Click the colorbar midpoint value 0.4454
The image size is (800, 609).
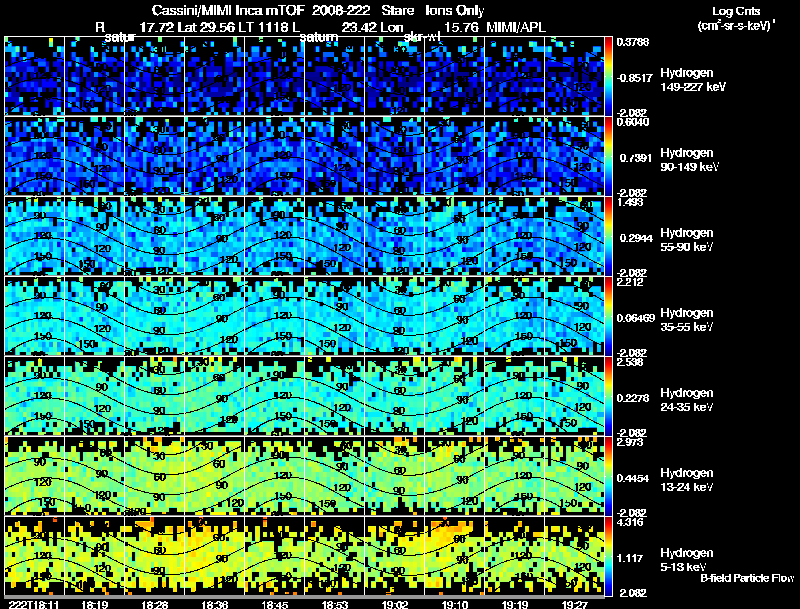[633, 478]
